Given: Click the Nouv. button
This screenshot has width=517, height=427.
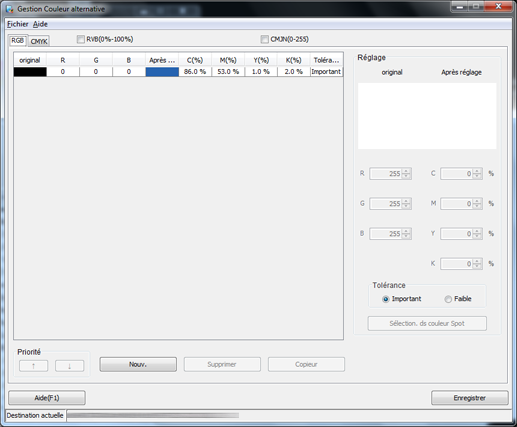Looking at the screenshot, I should [138, 364].
